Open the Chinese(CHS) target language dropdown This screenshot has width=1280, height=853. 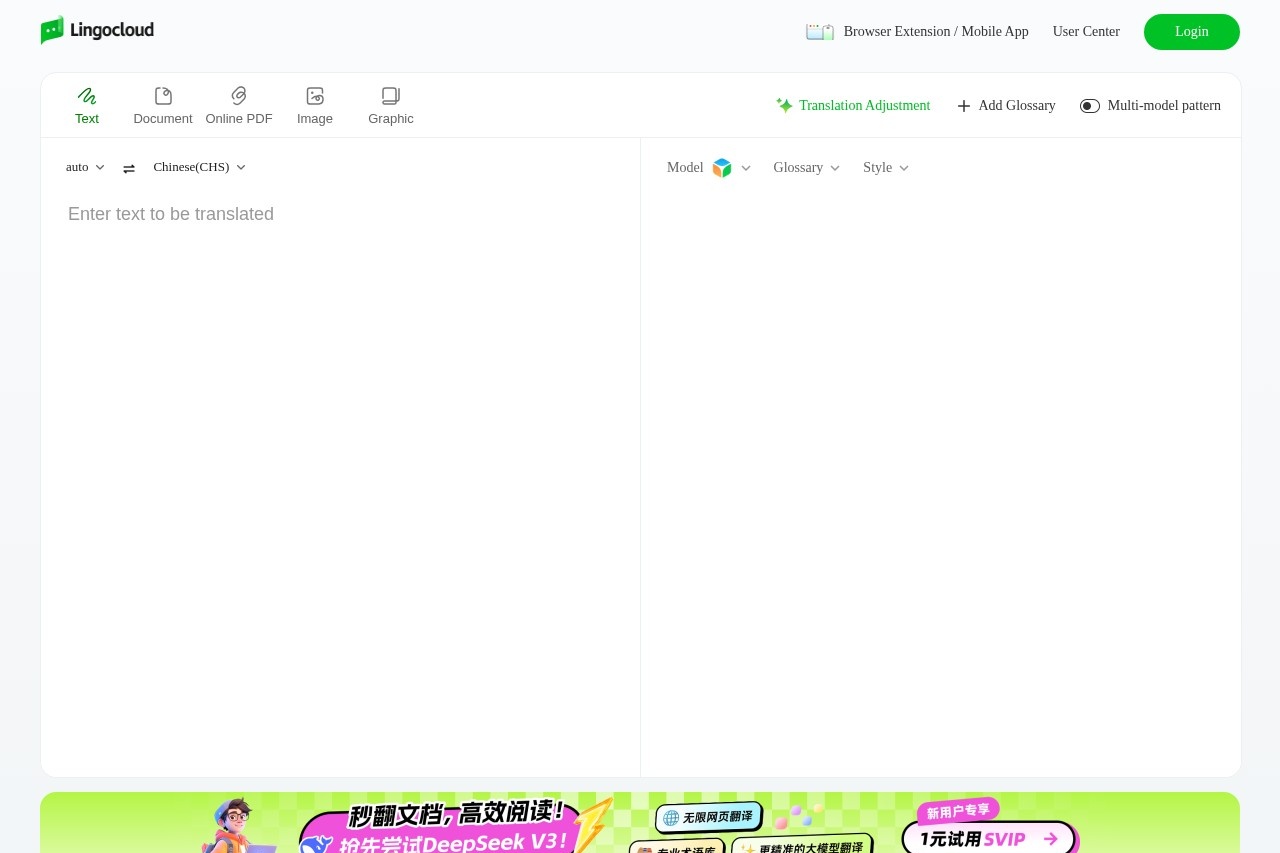(x=199, y=167)
